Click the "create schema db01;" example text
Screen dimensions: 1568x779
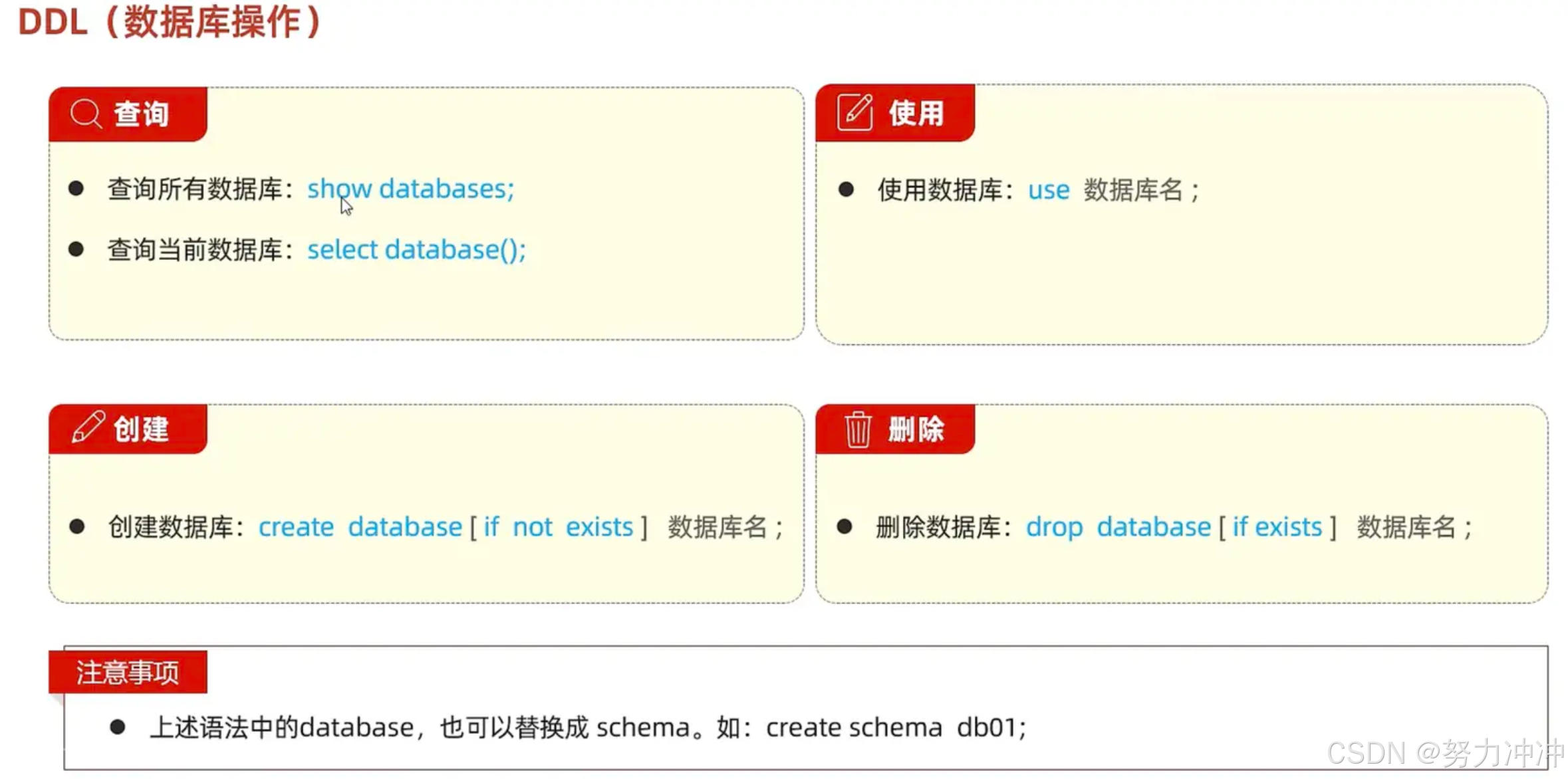896,728
